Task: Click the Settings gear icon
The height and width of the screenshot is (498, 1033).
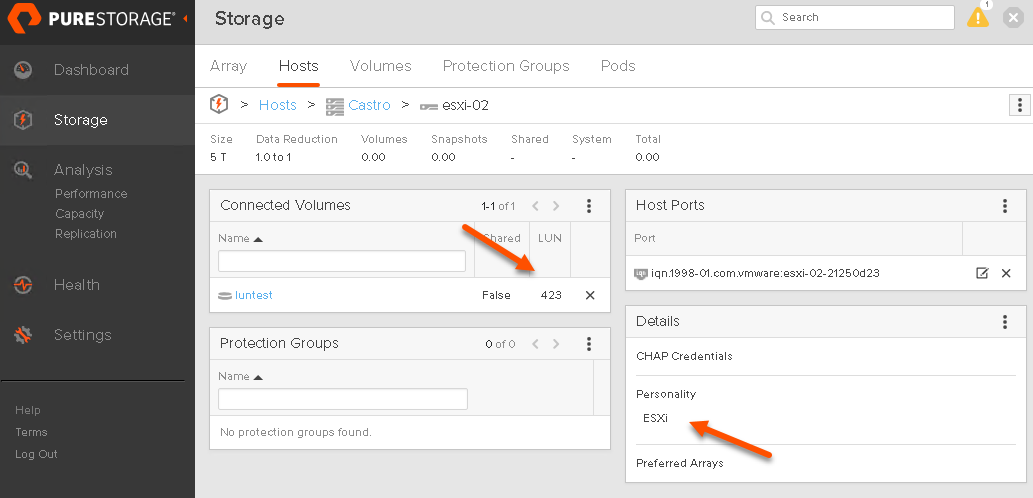Action: click(23, 335)
